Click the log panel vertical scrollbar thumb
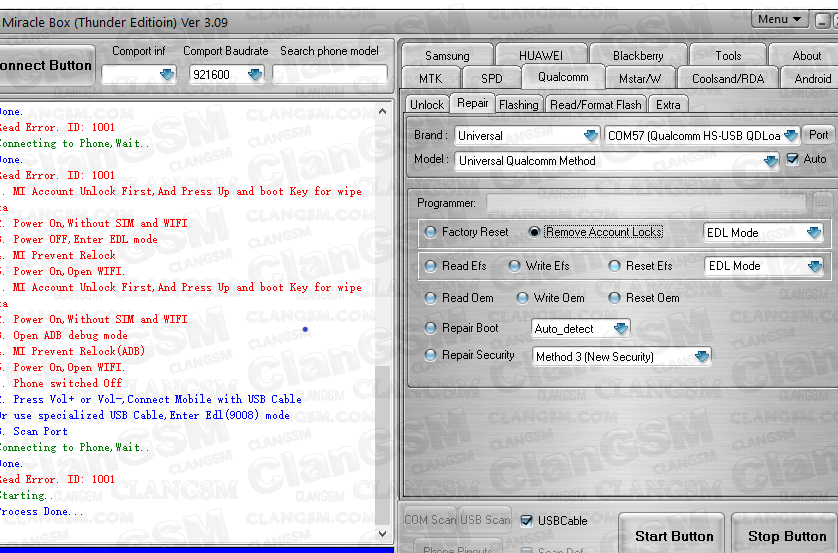Screen dimensions: 838x553 pyautogui.click(x=383, y=446)
